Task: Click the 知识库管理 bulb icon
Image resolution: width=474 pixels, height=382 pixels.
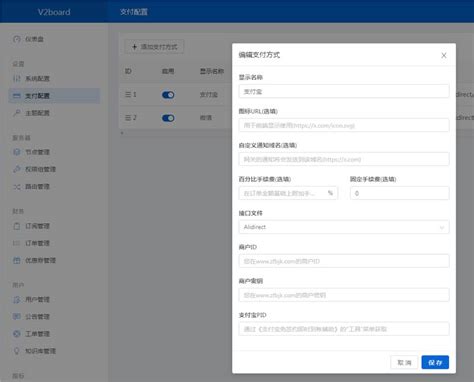Action: (17, 351)
